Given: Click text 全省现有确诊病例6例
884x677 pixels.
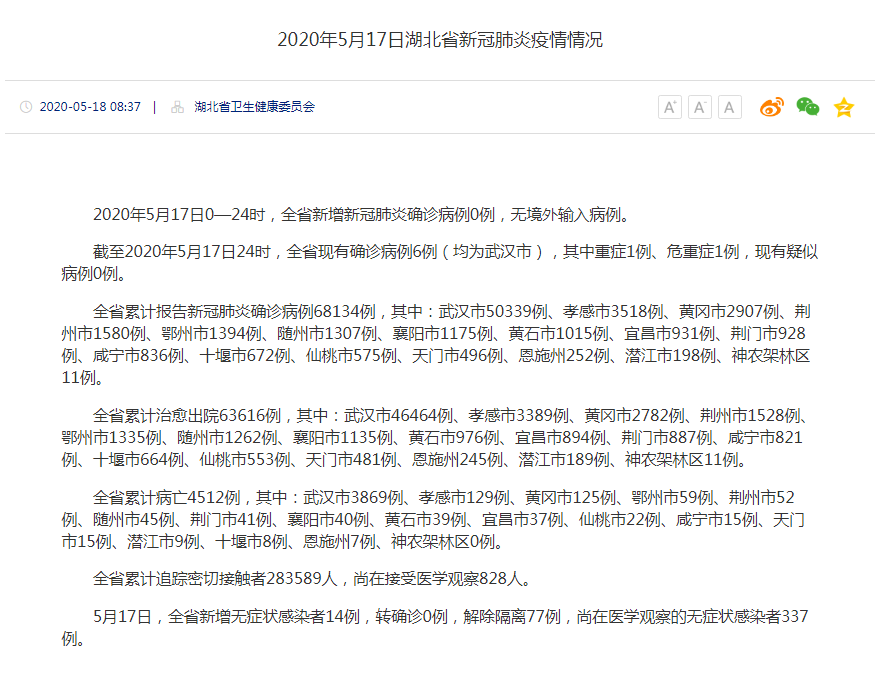Looking at the screenshot, I should (362, 251).
